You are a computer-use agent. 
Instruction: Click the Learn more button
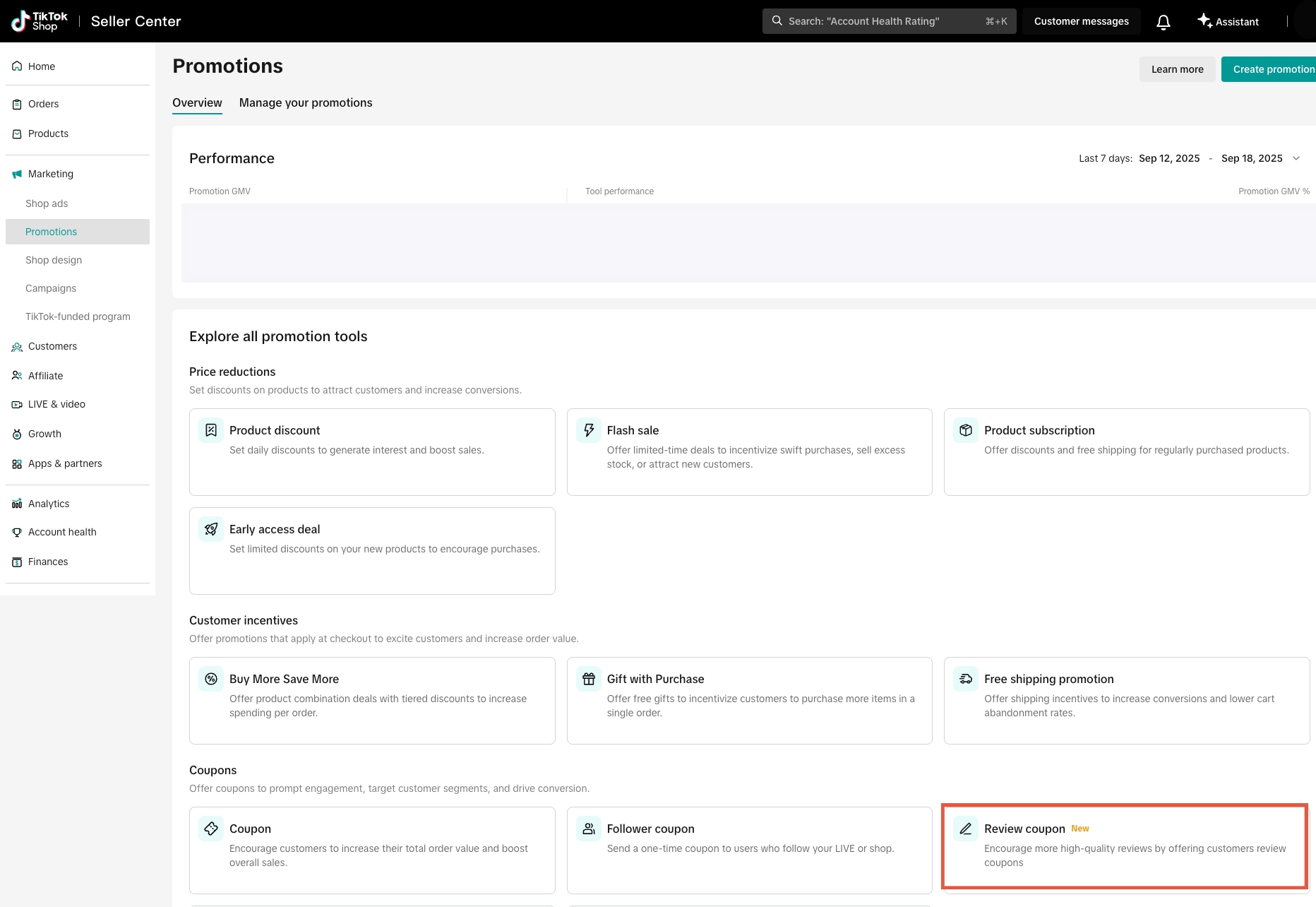click(1177, 69)
